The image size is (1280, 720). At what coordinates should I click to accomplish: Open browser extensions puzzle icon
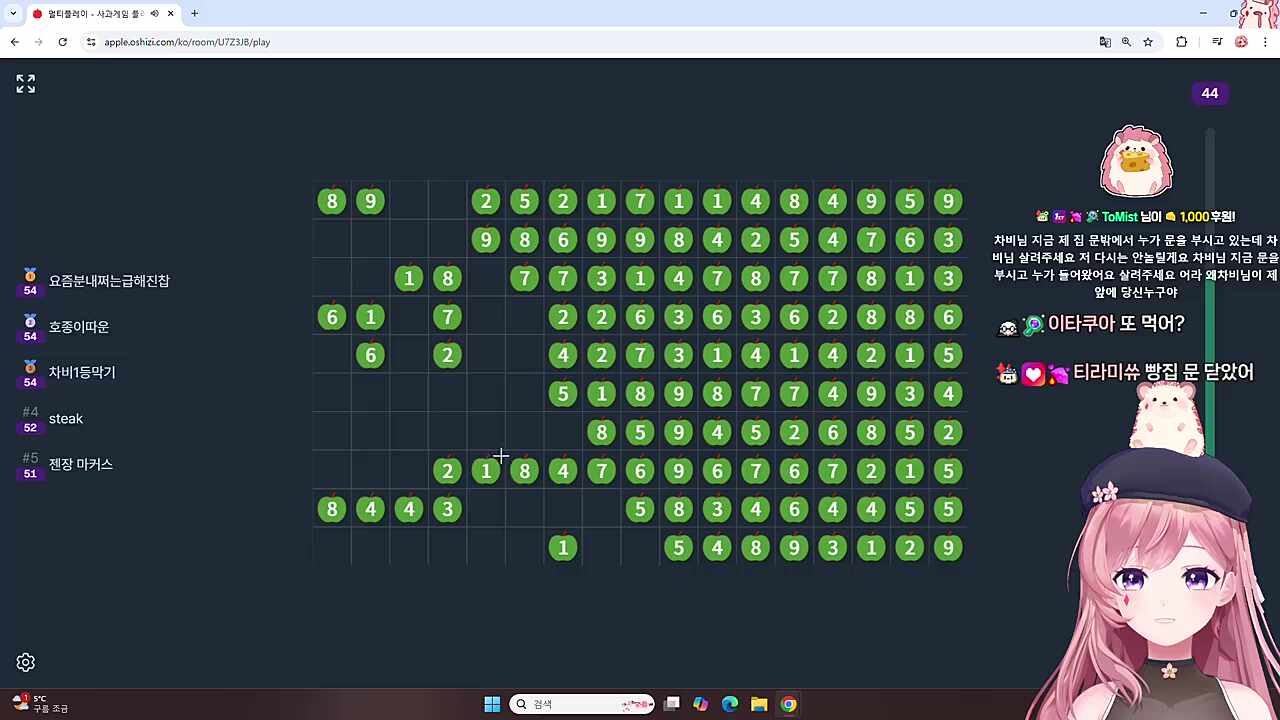pyautogui.click(x=1182, y=42)
